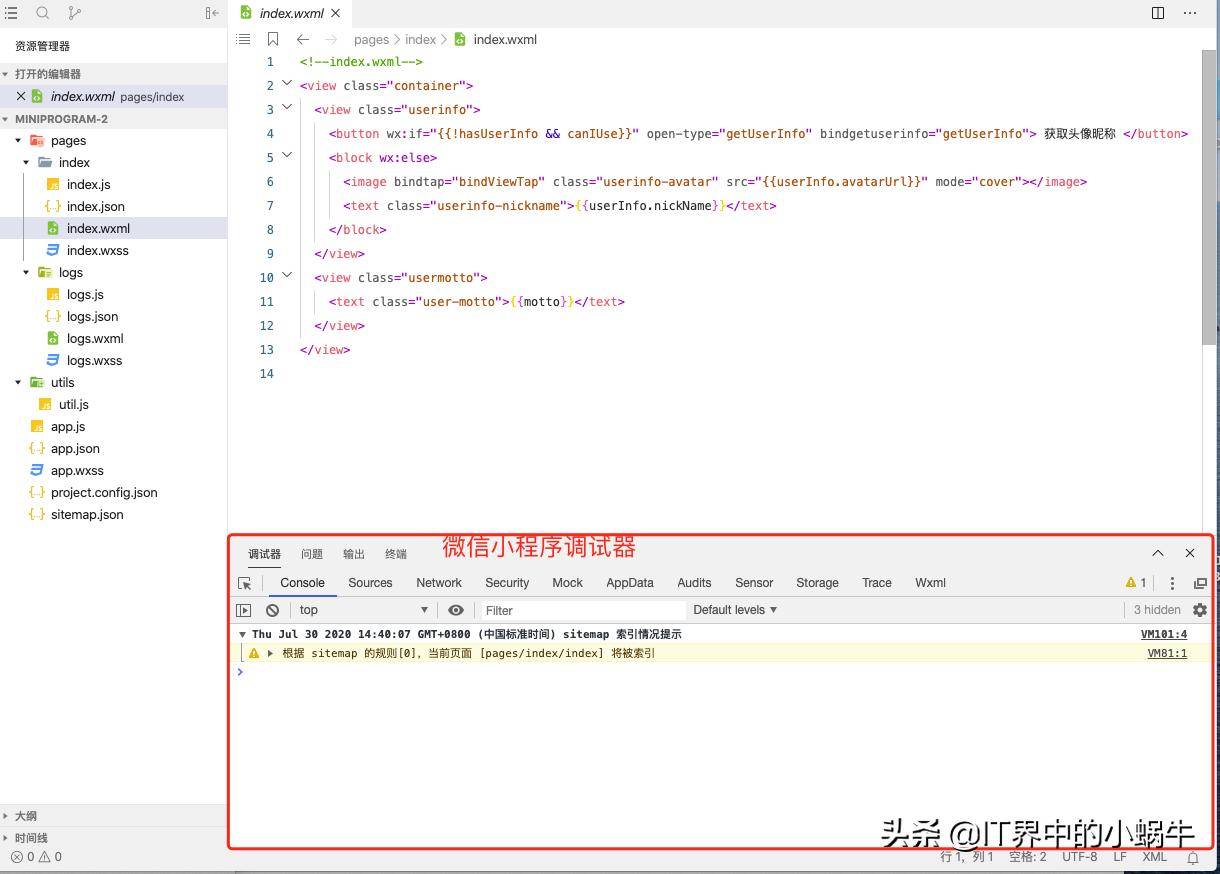The width and height of the screenshot is (1220, 874).
Task: Expand the 大纲 outline section
Action: [x=6, y=816]
